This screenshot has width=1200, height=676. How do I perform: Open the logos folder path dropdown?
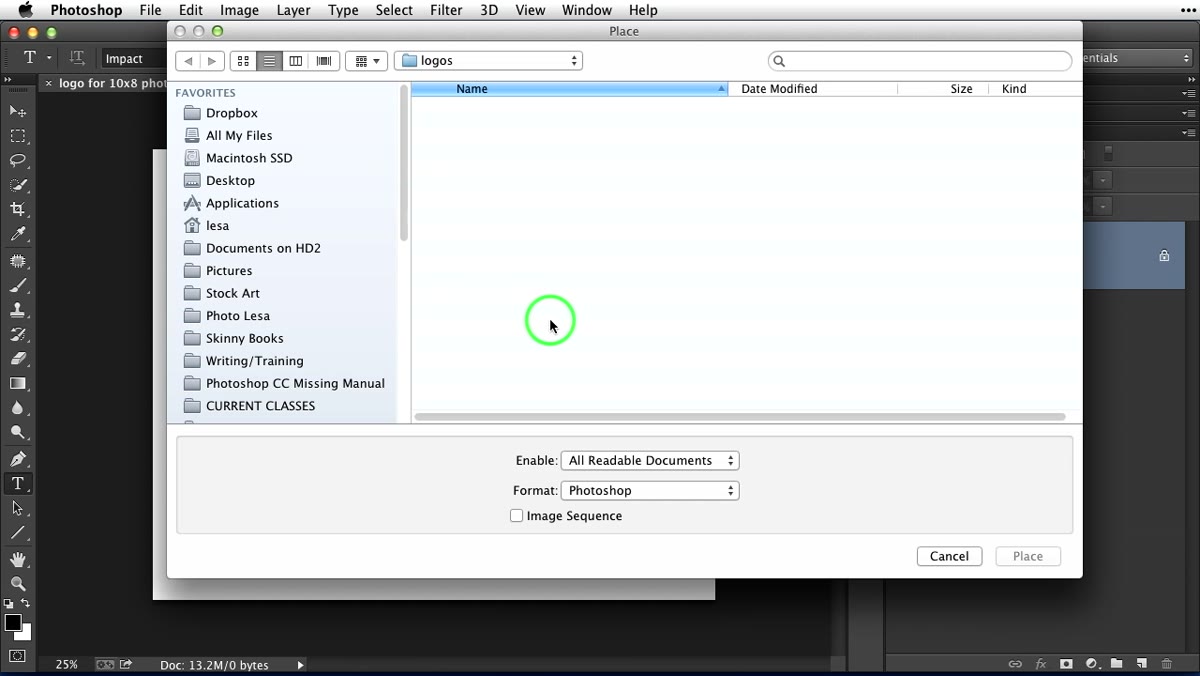(x=488, y=61)
